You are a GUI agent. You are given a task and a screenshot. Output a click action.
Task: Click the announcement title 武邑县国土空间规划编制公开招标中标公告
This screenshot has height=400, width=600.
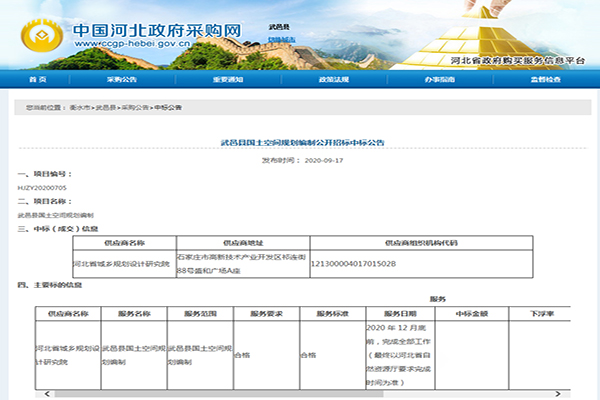point(303,143)
